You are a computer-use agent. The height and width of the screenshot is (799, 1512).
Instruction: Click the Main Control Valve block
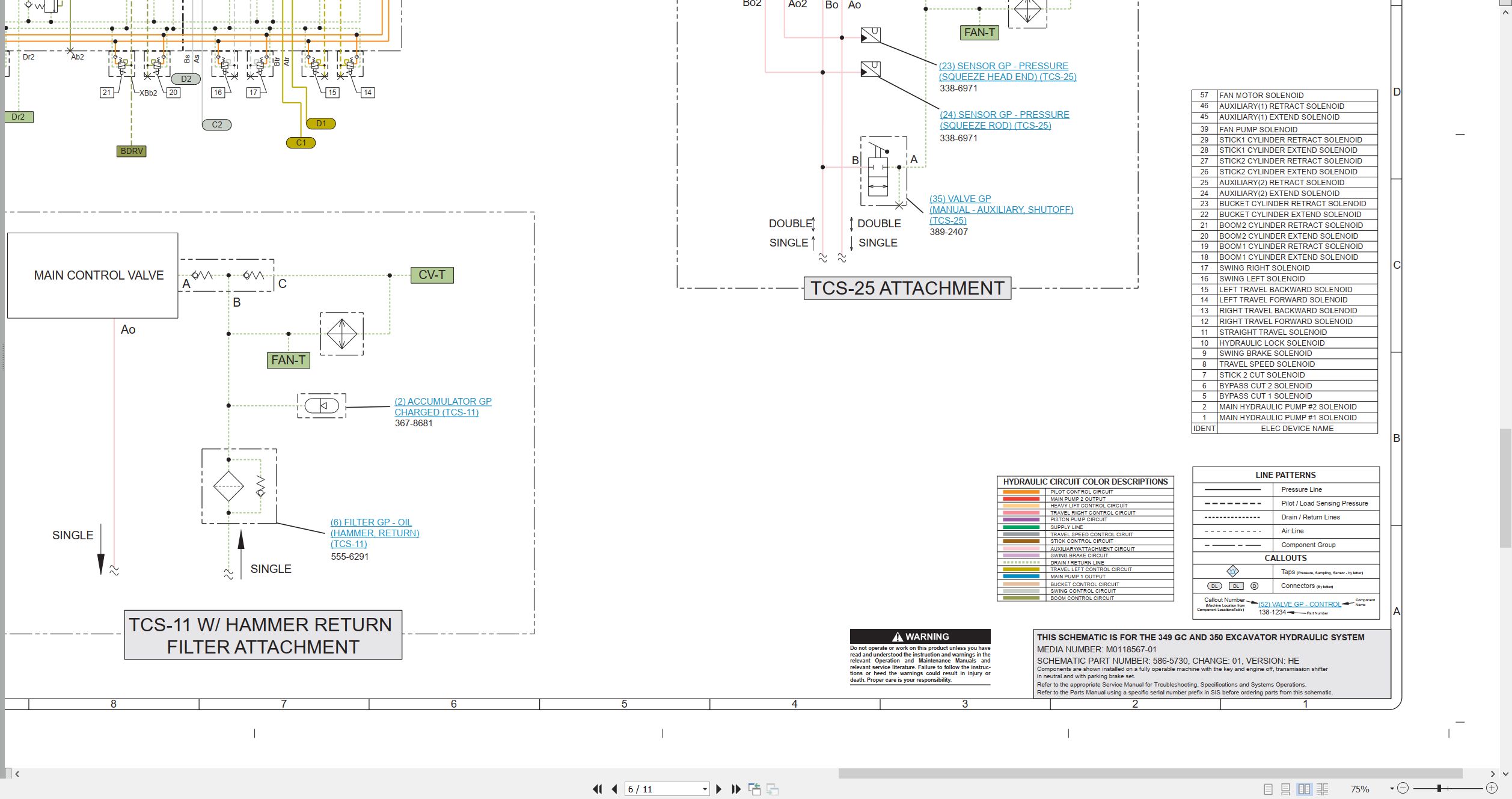(x=93, y=275)
